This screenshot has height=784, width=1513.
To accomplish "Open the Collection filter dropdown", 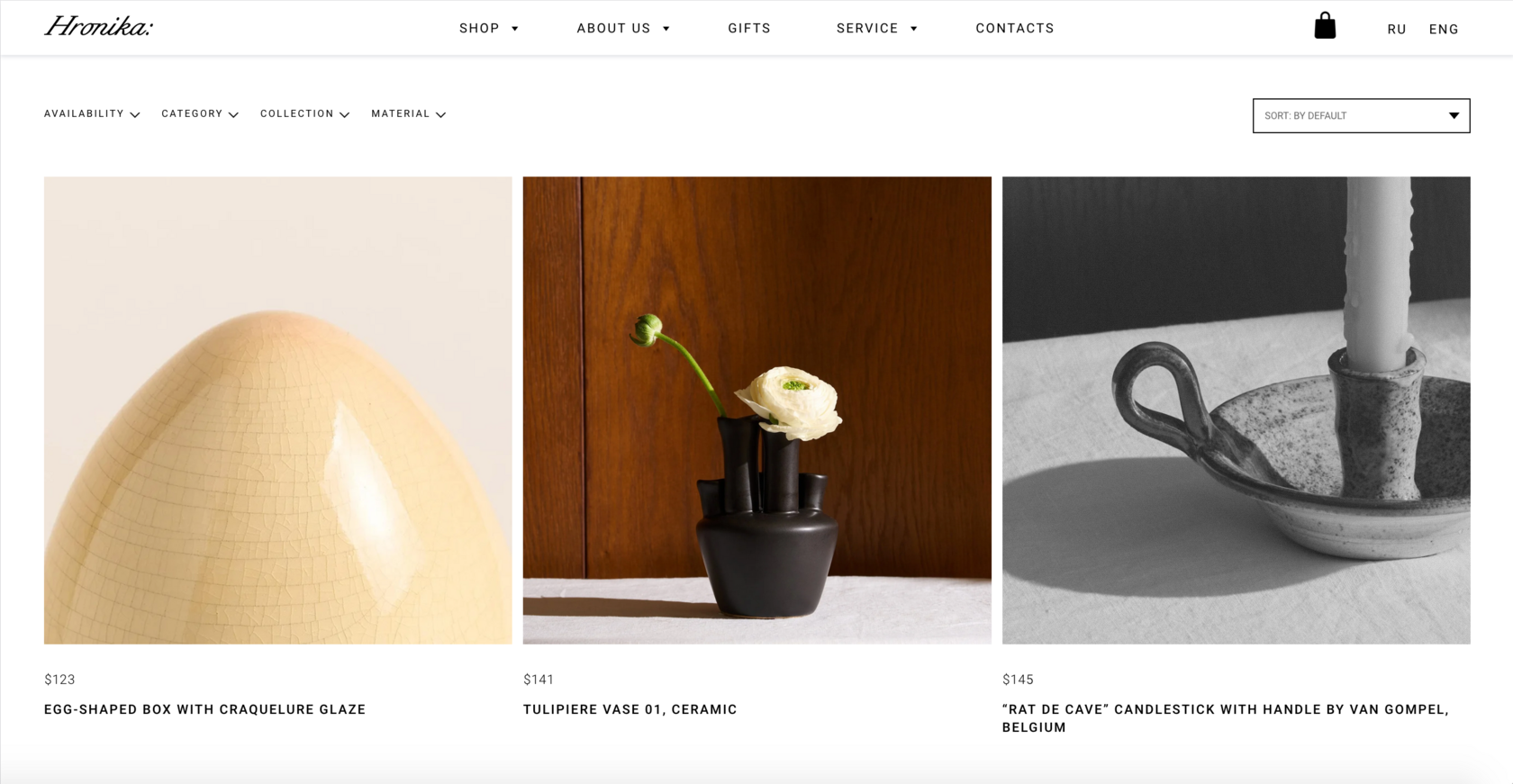I will point(304,114).
